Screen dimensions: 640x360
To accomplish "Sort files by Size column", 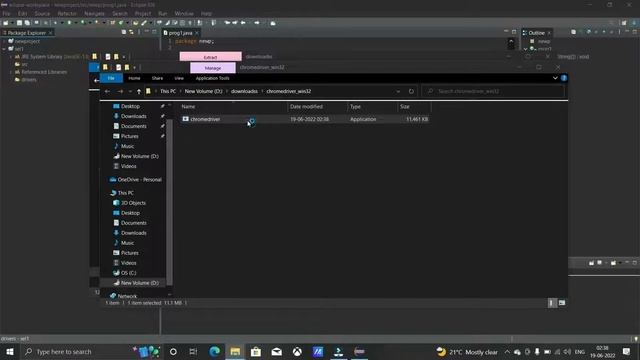I will pos(414,107).
